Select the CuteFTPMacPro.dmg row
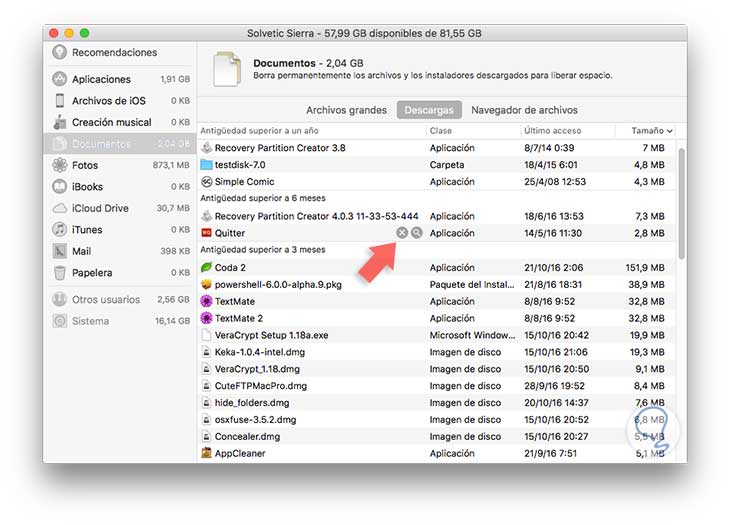This screenshot has height=525, width=730. [x=437, y=386]
